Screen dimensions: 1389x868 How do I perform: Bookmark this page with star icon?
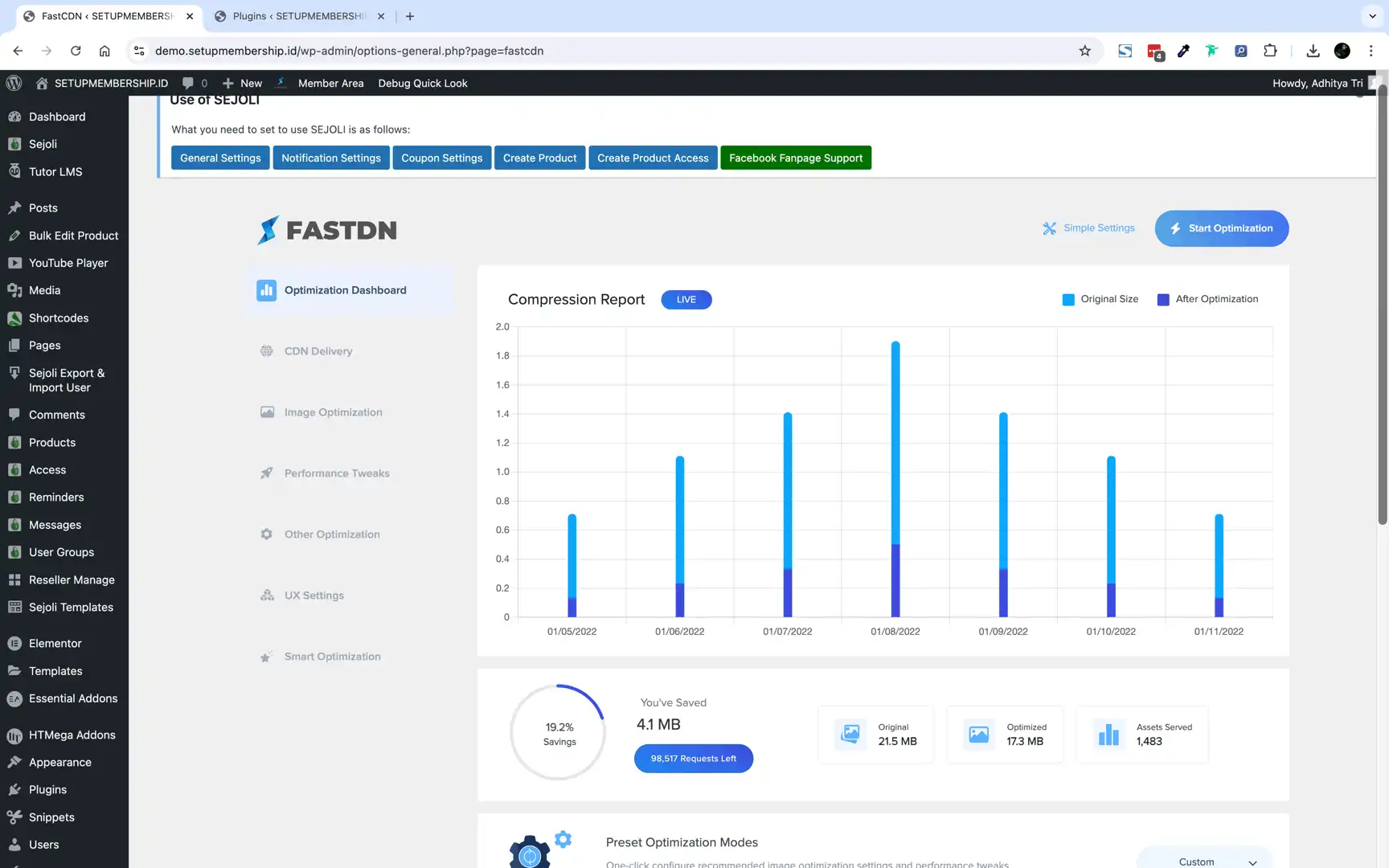click(x=1085, y=51)
